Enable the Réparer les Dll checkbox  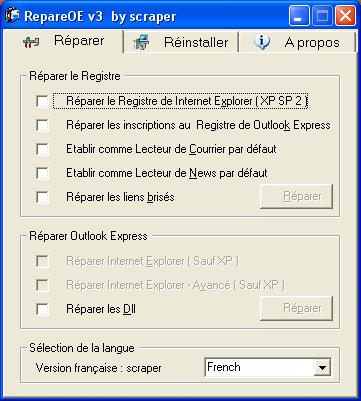coord(42,309)
